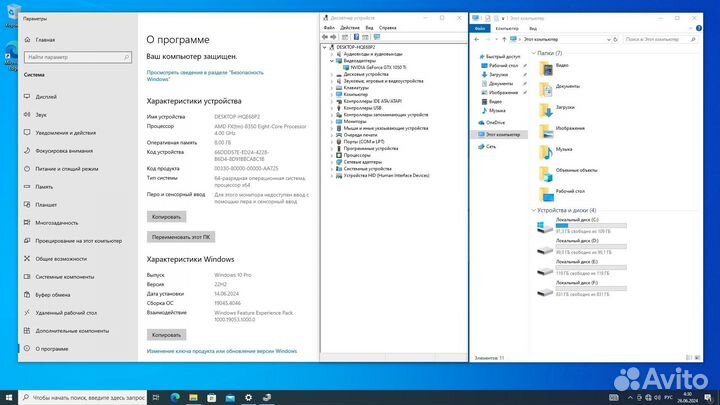The height and width of the screenshot is (405, 720).
Task: Expand the Keyboards category in Device Manager
Action: pyautogui.click(x=332, y=88)
